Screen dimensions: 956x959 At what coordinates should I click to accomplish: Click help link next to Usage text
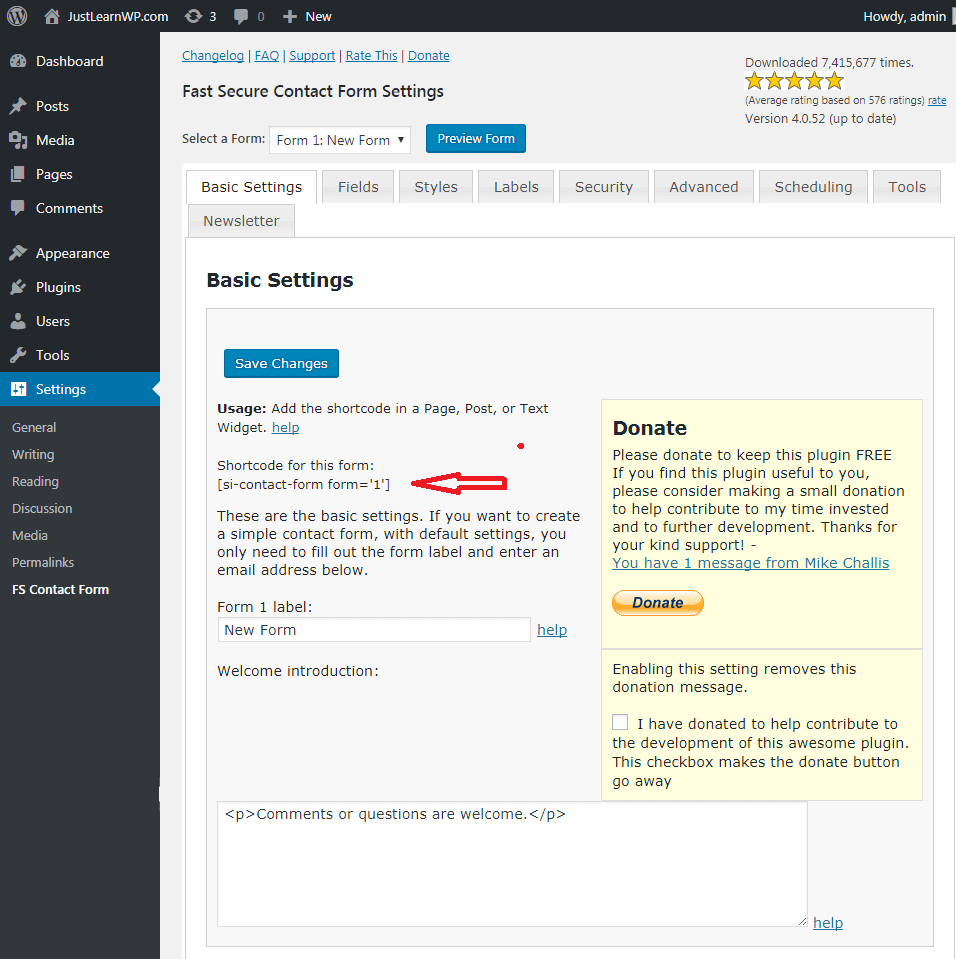coord(286,428)
